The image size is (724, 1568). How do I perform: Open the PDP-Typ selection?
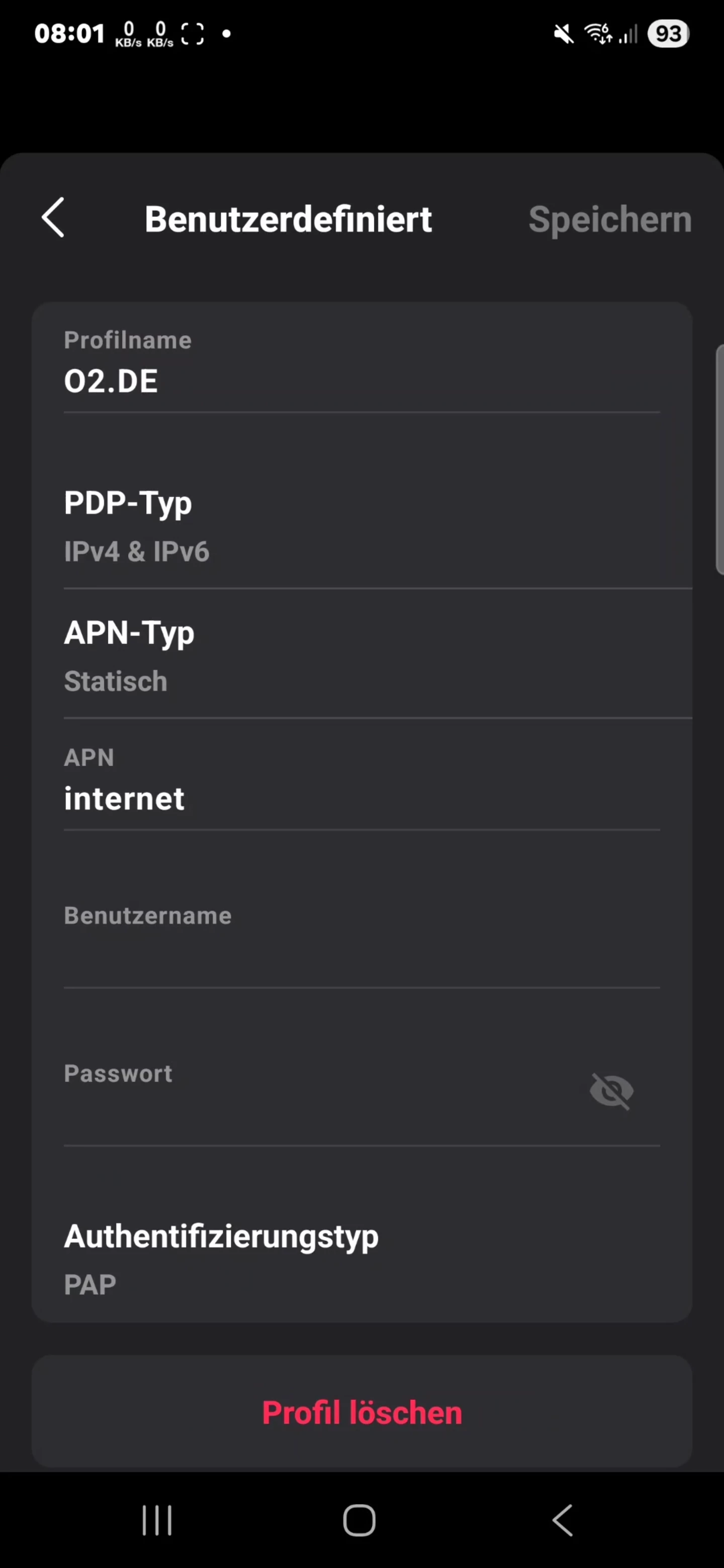coord(361,526)
